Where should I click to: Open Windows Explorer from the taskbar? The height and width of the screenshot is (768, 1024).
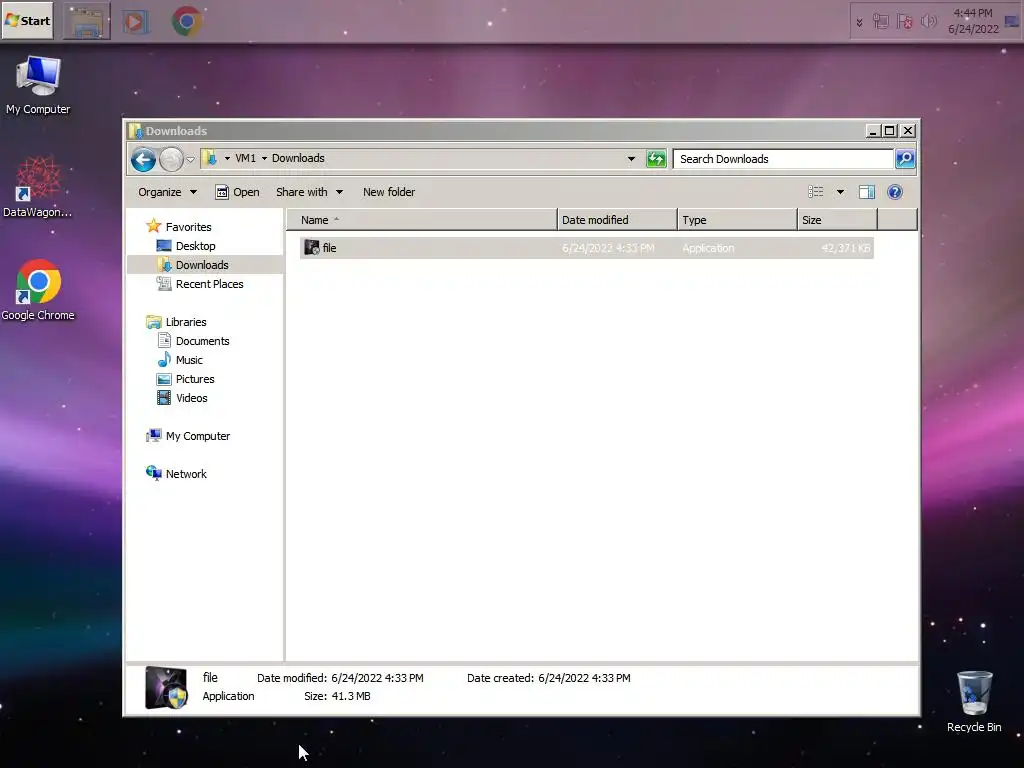point(86,22)
